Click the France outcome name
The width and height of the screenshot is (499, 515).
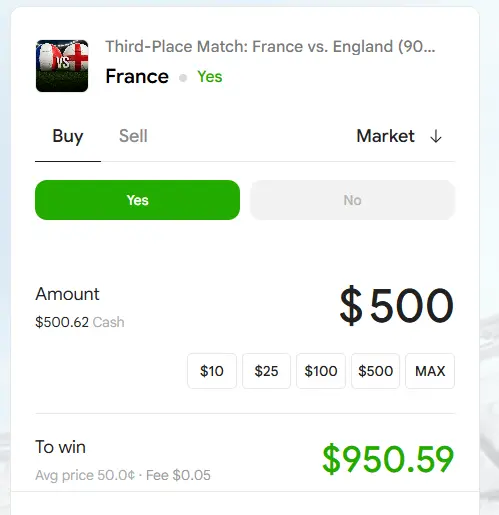[x=137, y=76]
